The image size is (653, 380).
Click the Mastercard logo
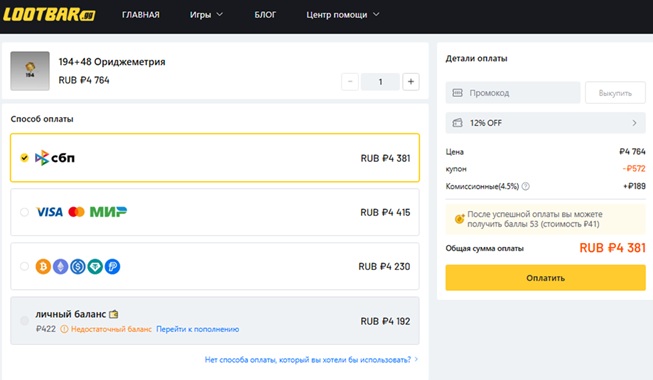pyautogui.click(x=76, y=212)
